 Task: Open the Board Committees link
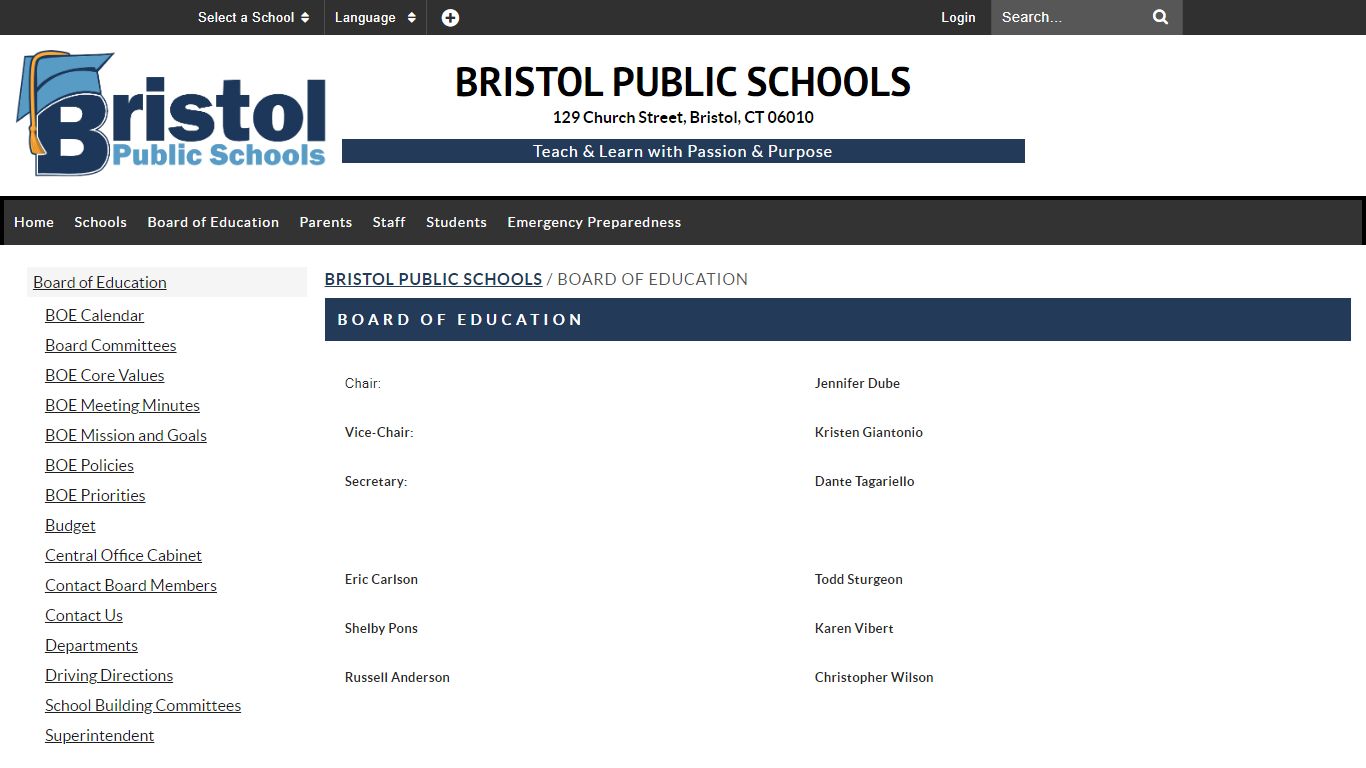[110, 345]
